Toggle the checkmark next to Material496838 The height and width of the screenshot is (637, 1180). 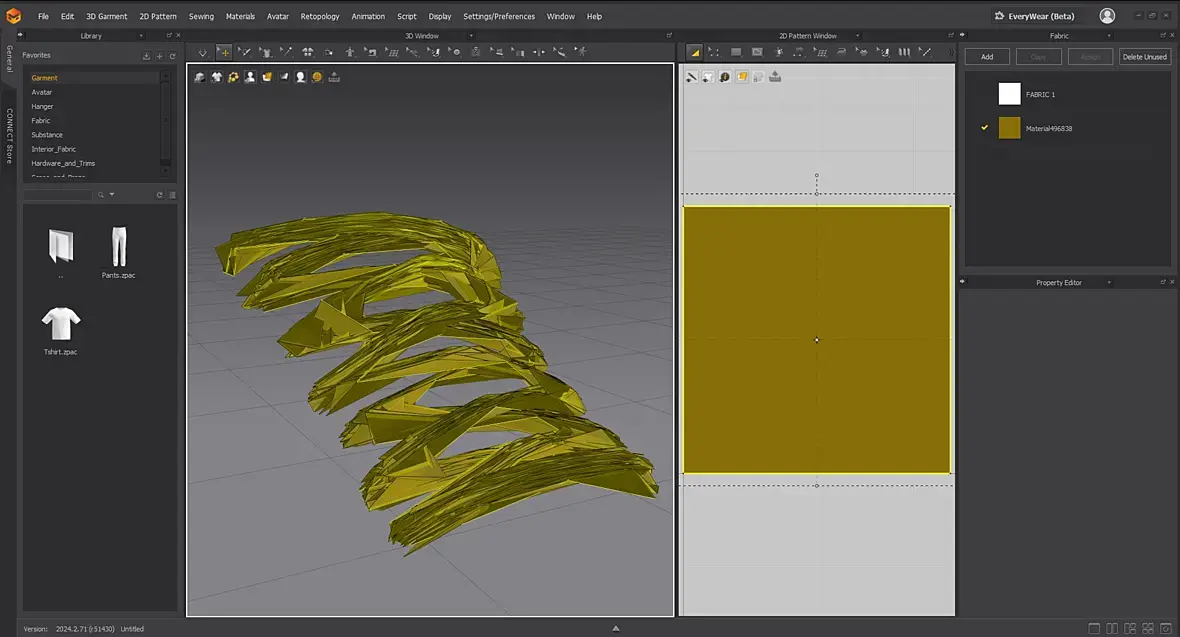984,128
